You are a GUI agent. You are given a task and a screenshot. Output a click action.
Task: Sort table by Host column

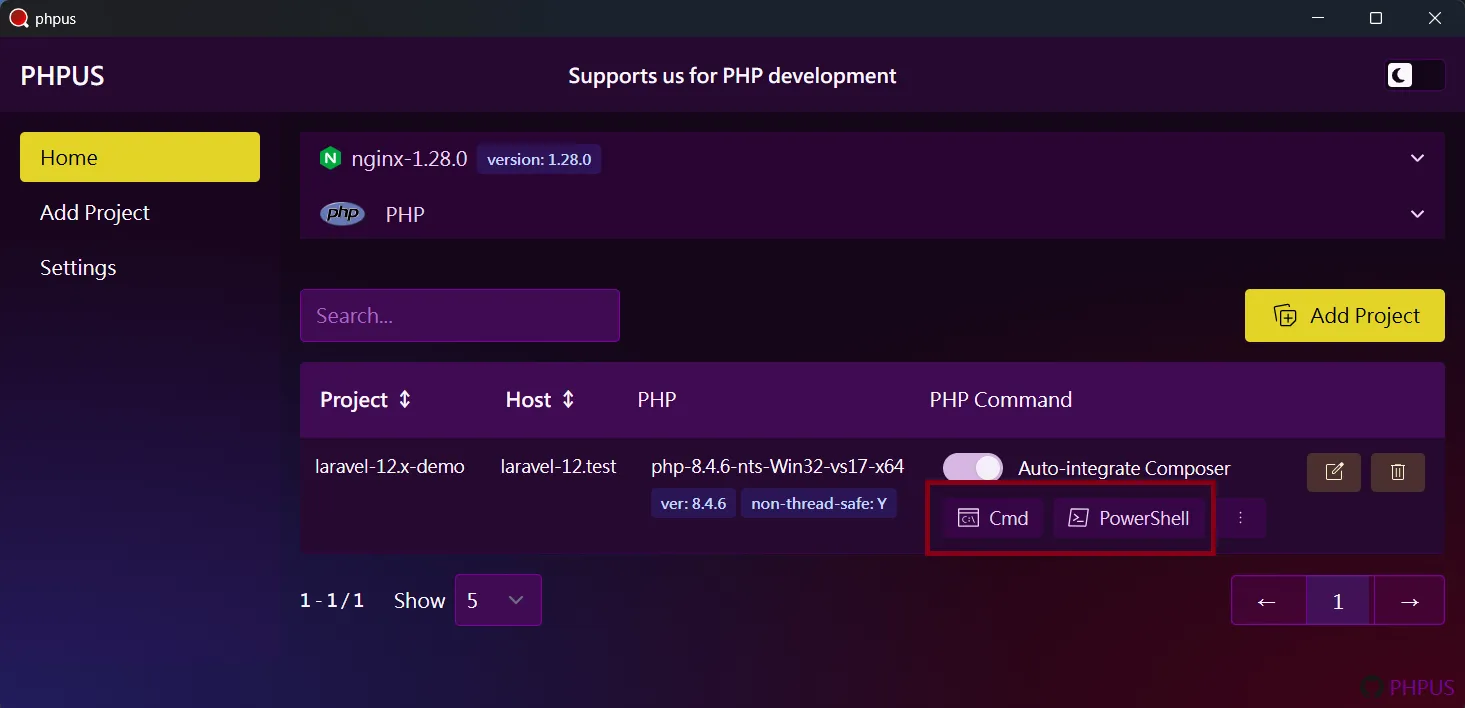click(540, 399)
